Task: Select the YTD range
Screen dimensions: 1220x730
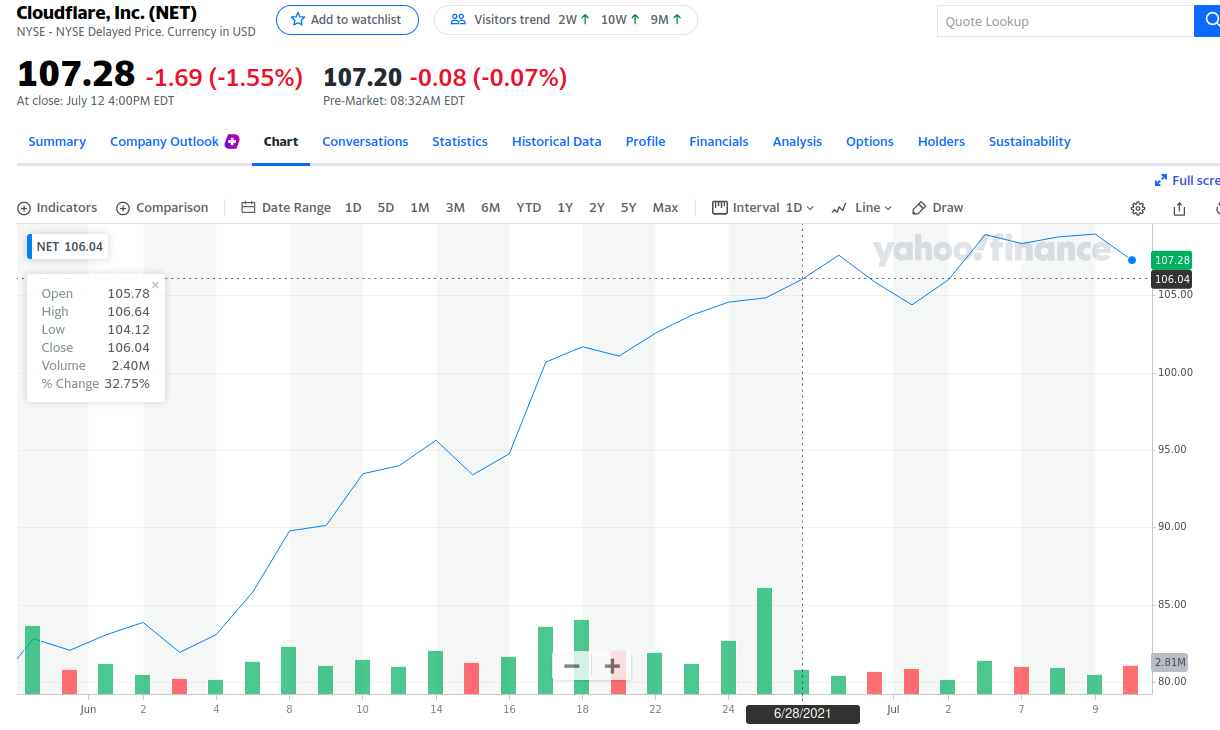Action: 529,208
